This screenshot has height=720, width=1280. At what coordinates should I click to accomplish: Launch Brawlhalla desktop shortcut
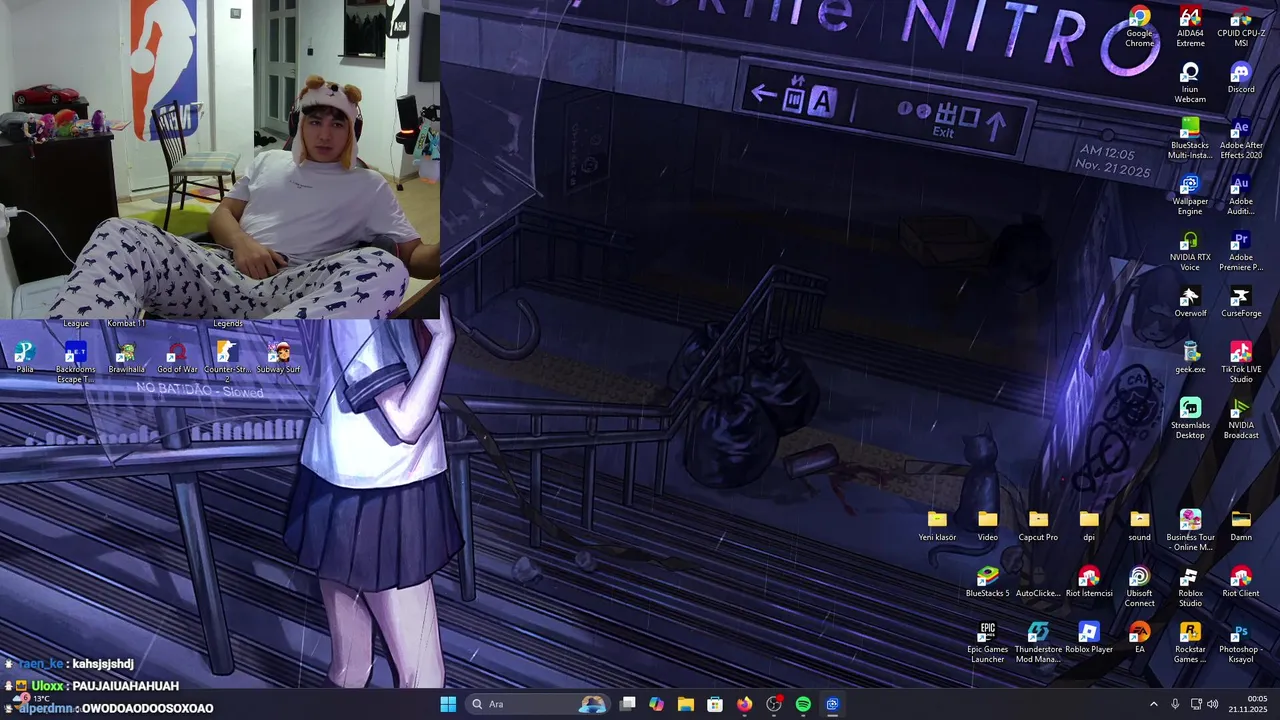point(126,358)
